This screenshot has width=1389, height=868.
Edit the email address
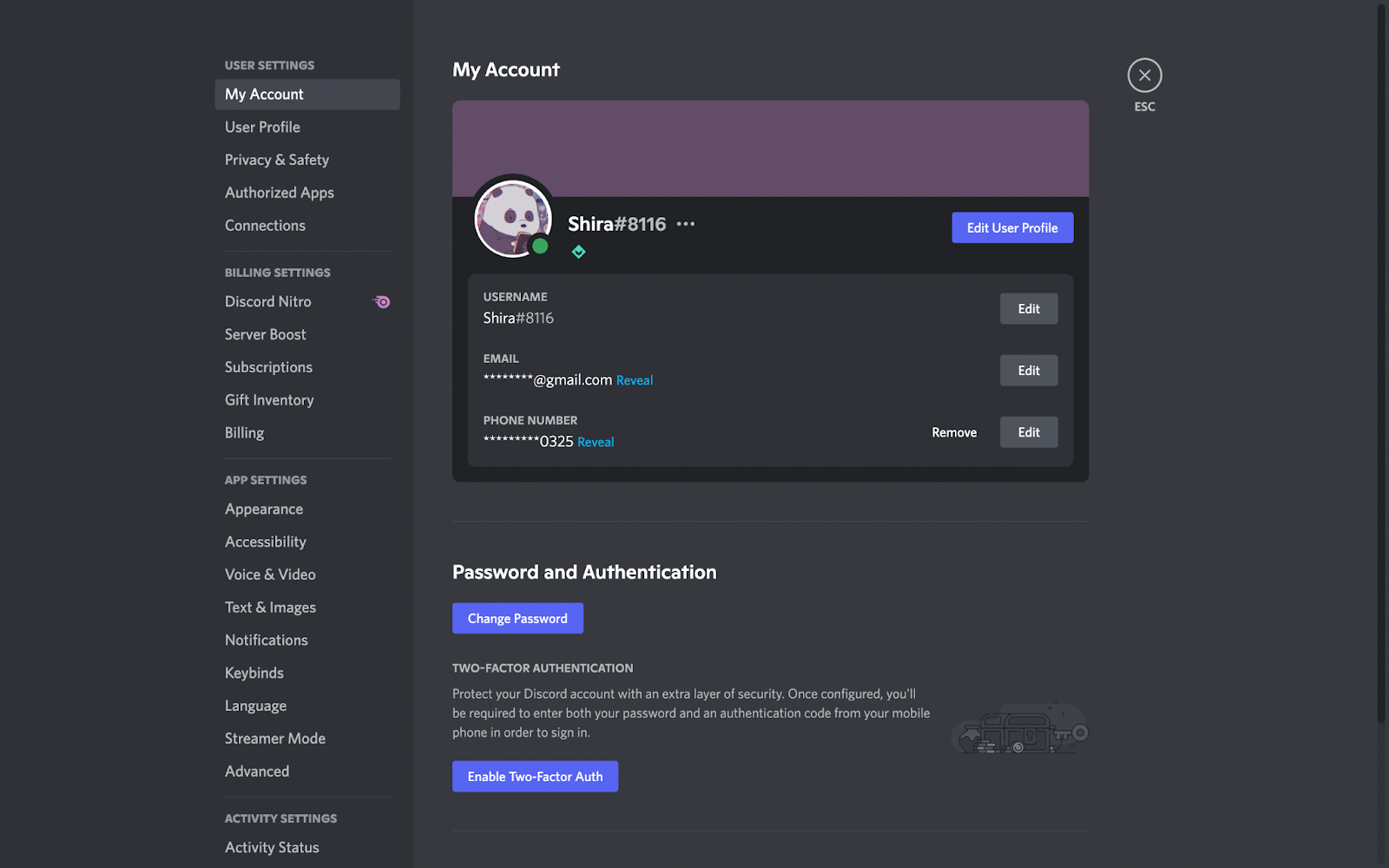click(1028, 371)
